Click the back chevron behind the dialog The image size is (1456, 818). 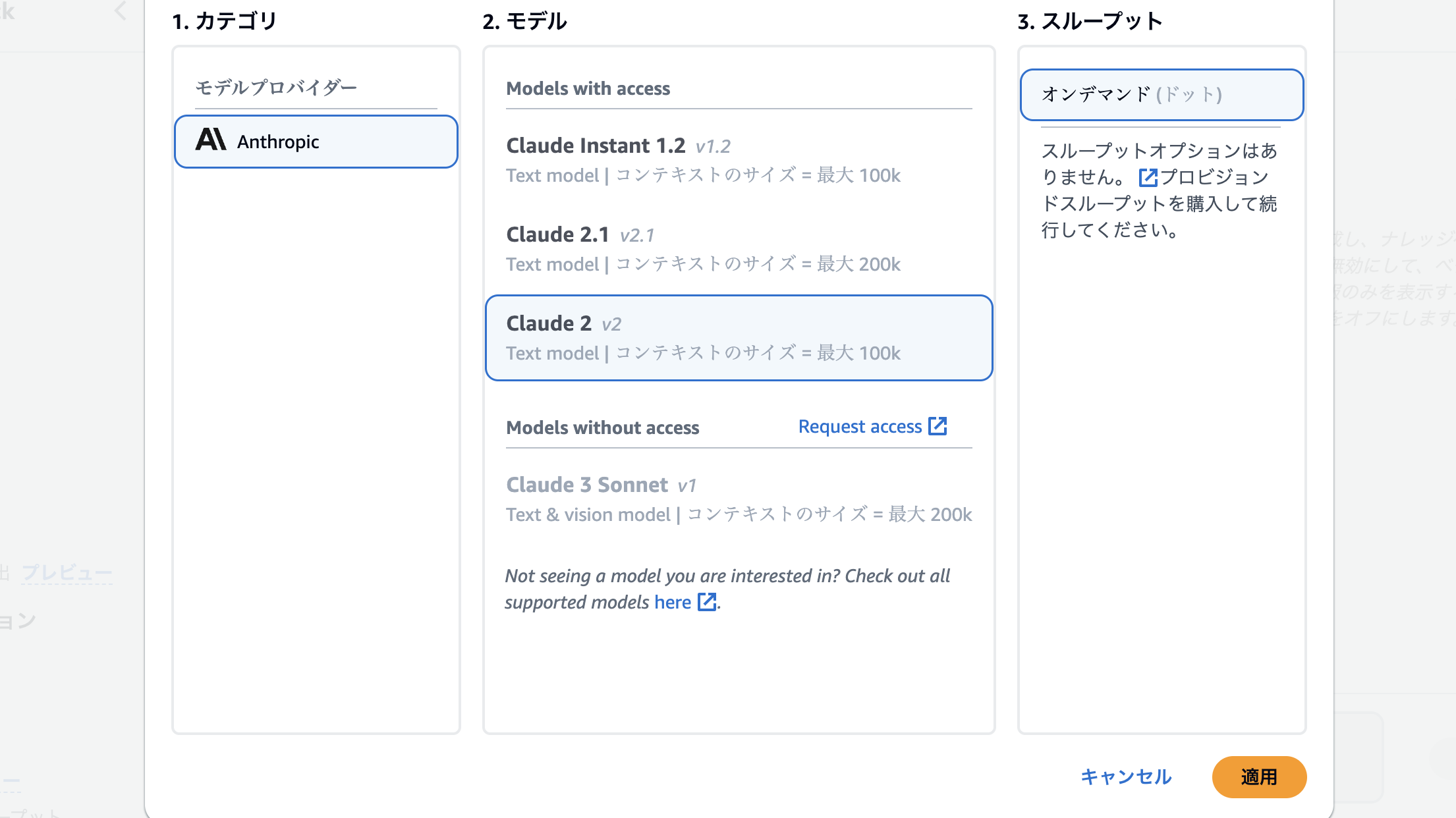pos(121,11)
